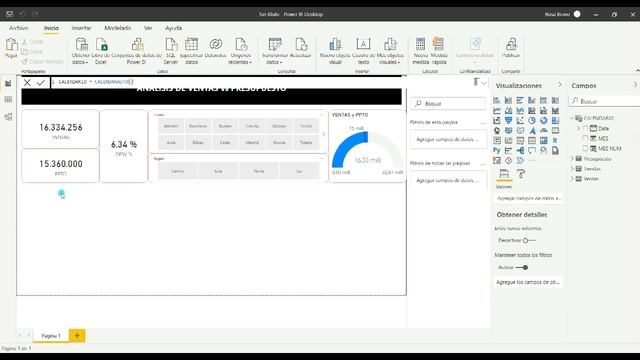Click the Buscar box in Campos pane

pyautogui.click(x=605, y=101)
